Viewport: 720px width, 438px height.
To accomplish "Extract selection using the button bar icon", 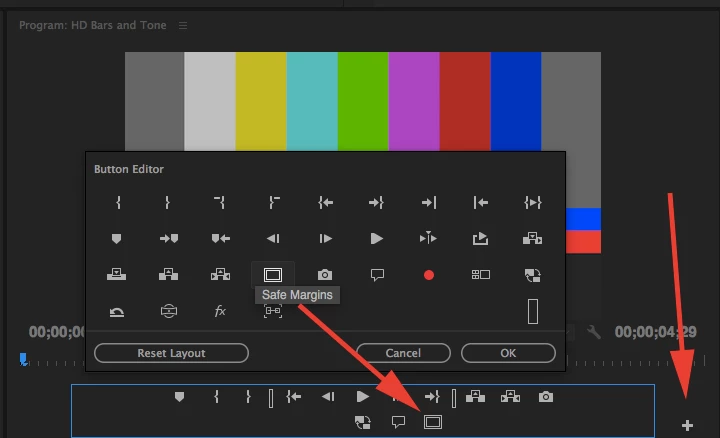I will tap(510, 397).
